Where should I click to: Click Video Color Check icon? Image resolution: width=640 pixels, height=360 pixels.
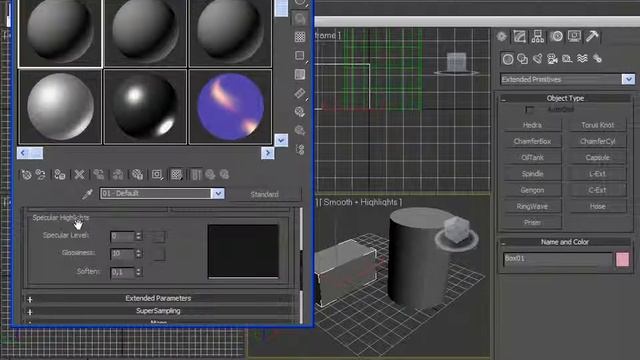click(300, 74)
